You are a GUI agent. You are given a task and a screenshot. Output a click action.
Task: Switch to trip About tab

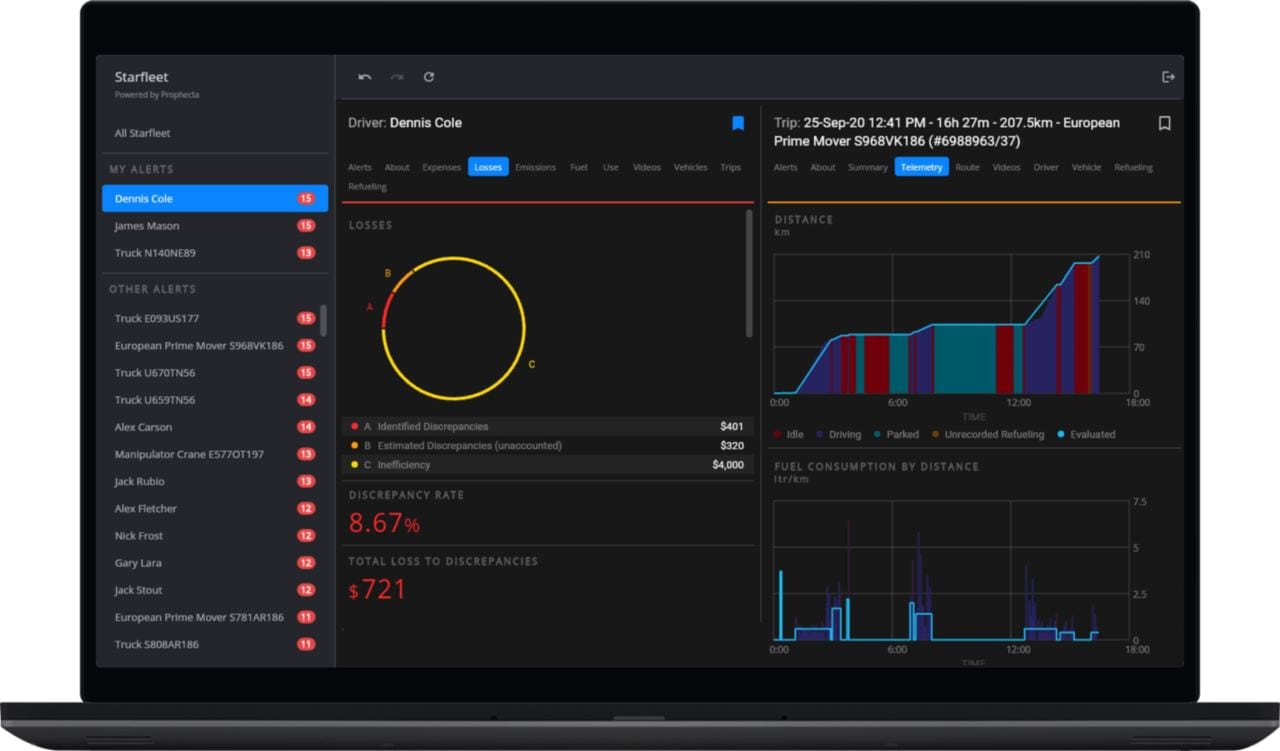coord(823,167)
